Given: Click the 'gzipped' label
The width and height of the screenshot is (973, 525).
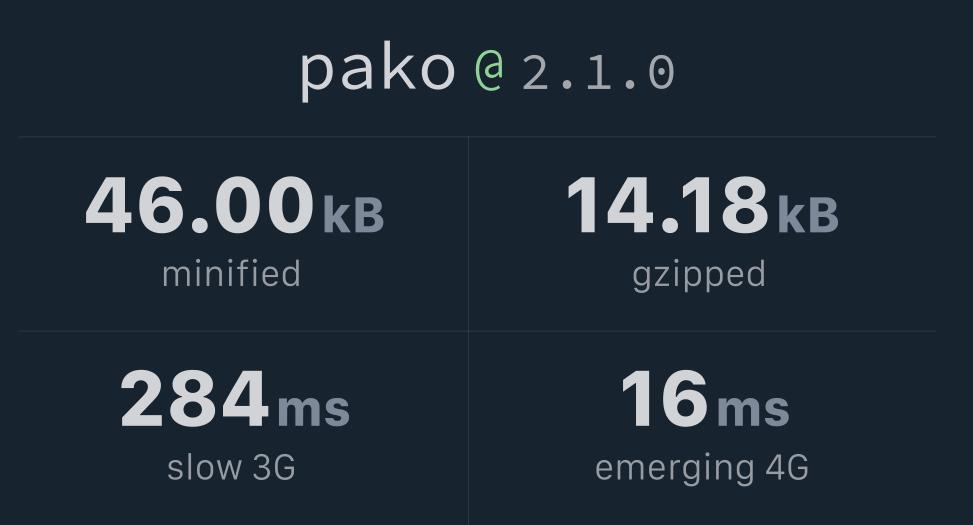Looking at the screenshot, I should click(x=699, y=275).
